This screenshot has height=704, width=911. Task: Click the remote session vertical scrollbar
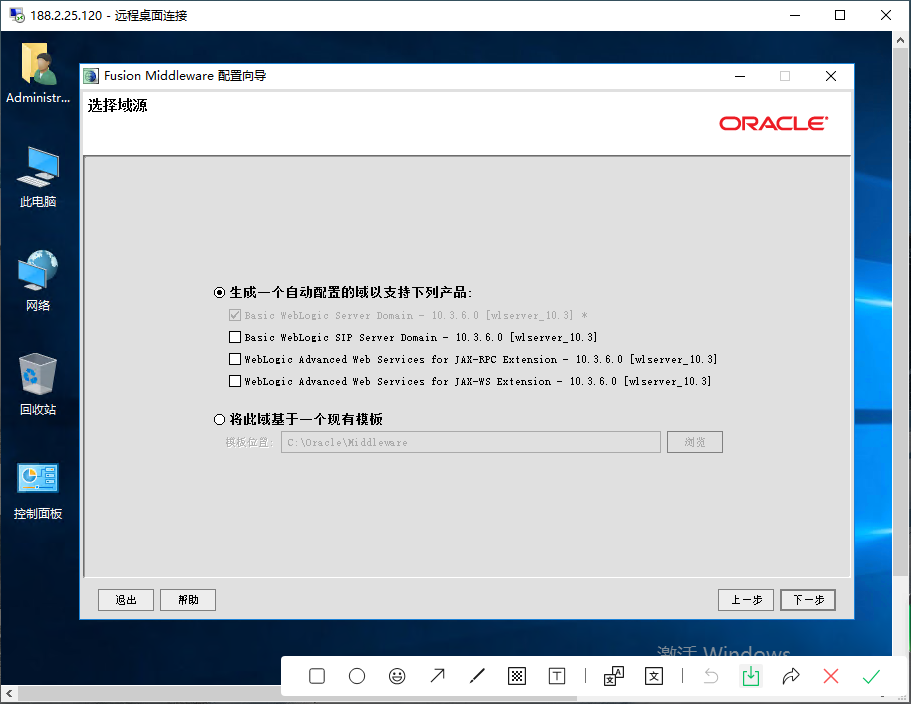(x=901, y=311)
